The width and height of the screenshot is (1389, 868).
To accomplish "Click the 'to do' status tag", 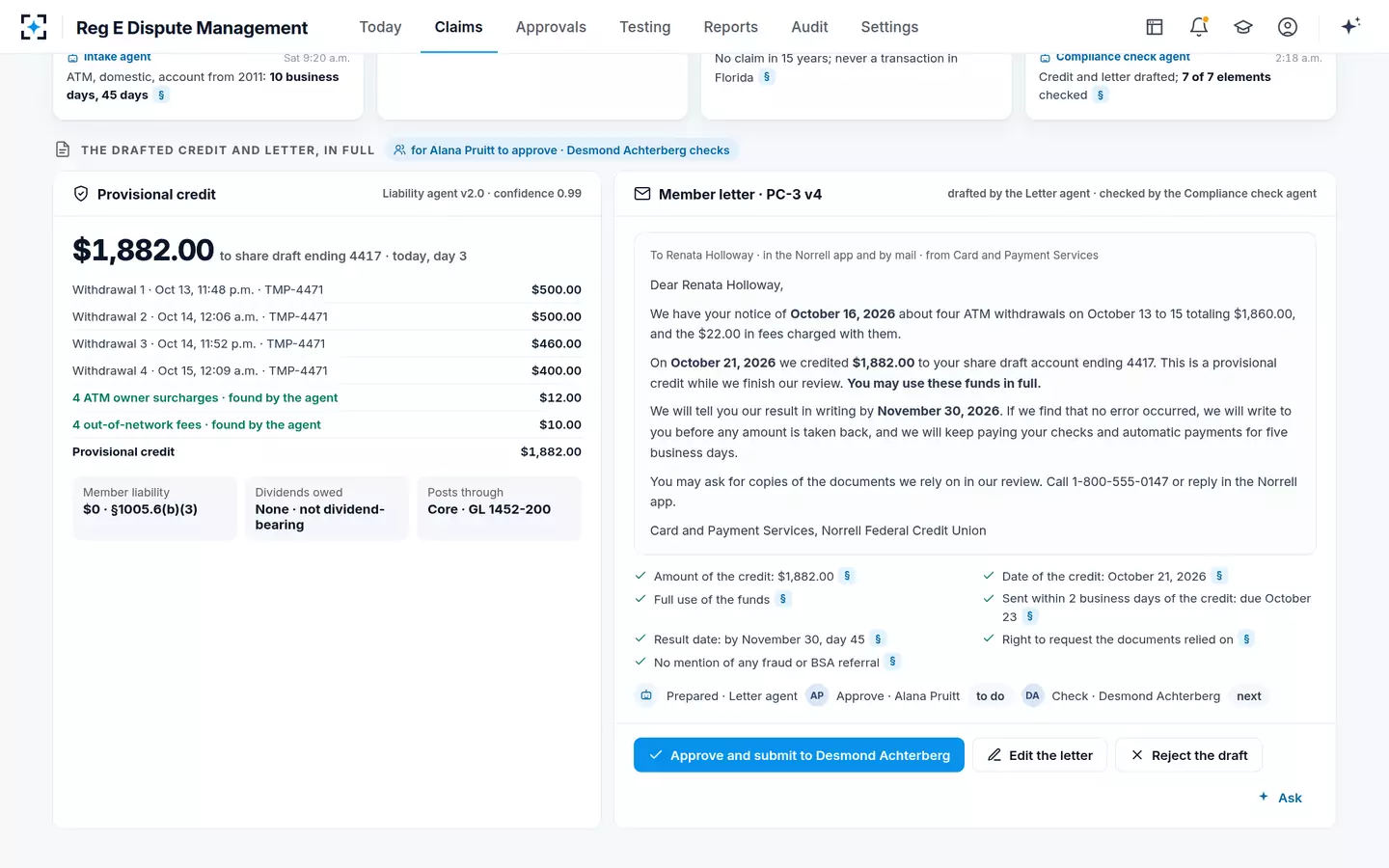I will pos(990,695).
